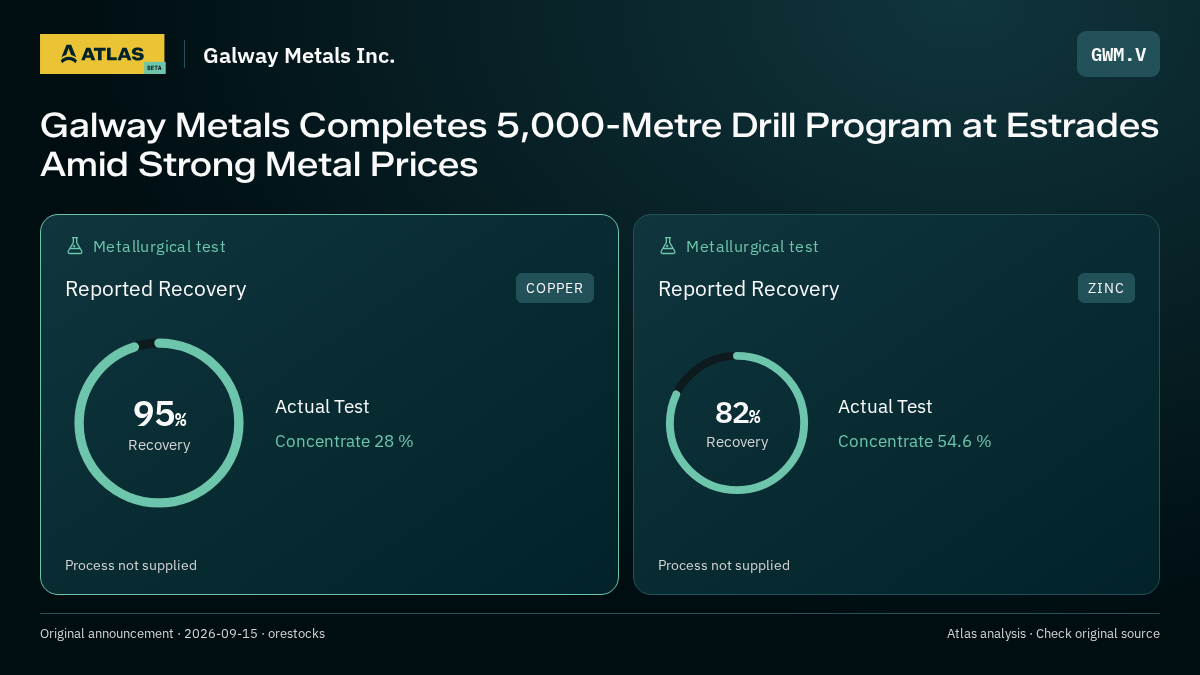Click the headline about the 5,000-Metre Drill Program
Screen dimensions: 1200x675
click(x=599, y=145)
